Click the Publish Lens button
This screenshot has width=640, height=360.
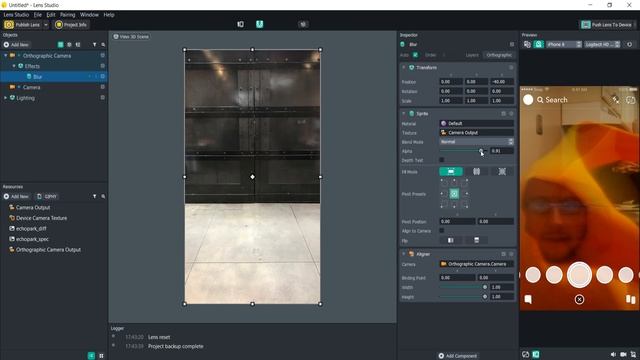pos(22,25)
